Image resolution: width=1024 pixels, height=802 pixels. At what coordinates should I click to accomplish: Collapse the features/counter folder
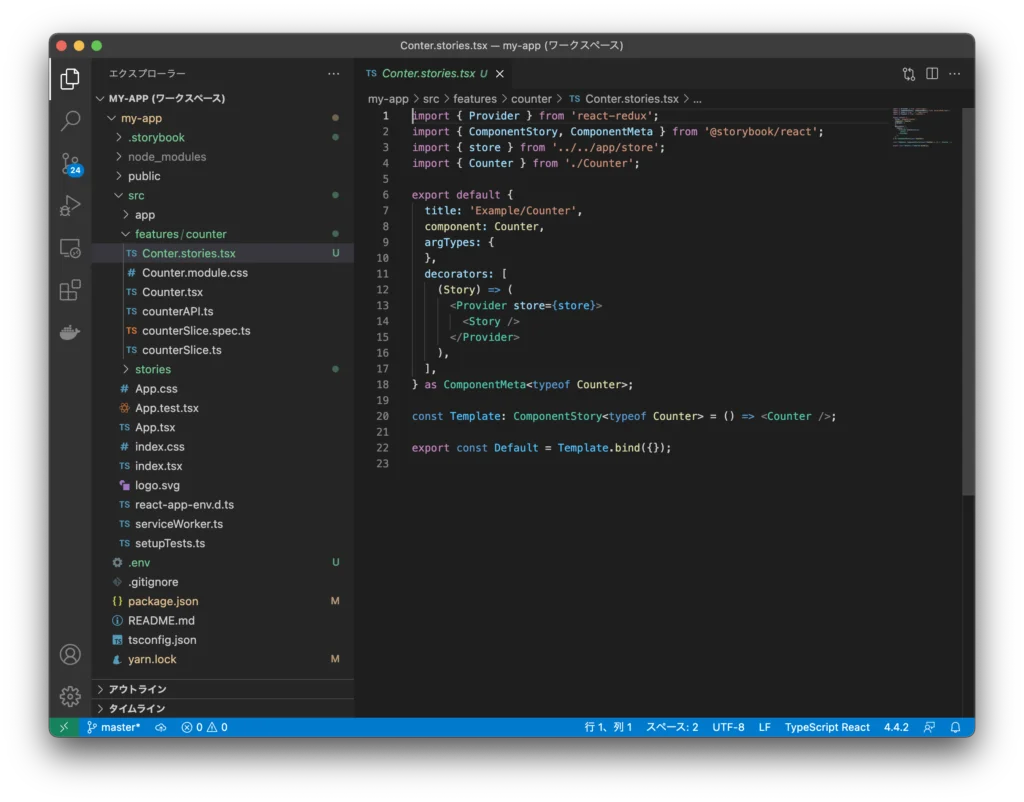coord(180,234)
